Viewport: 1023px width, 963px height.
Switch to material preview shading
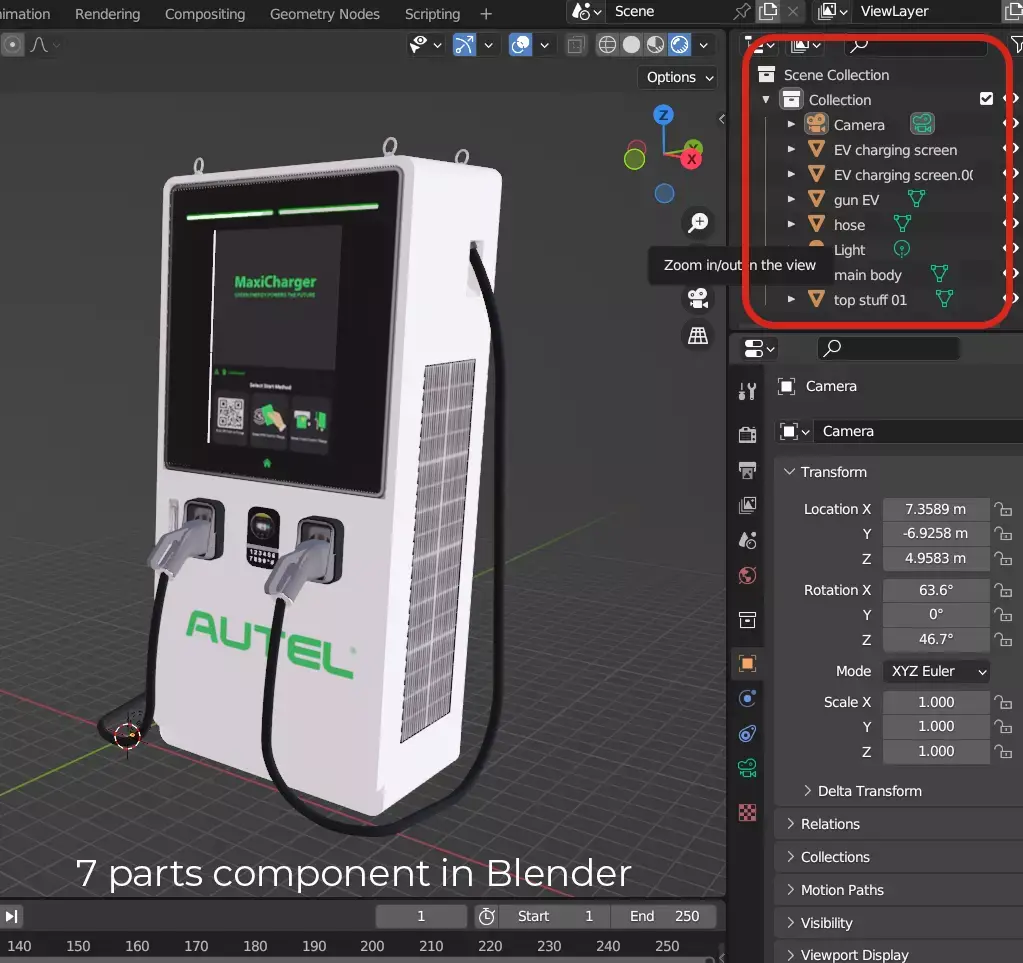[655, 45]
